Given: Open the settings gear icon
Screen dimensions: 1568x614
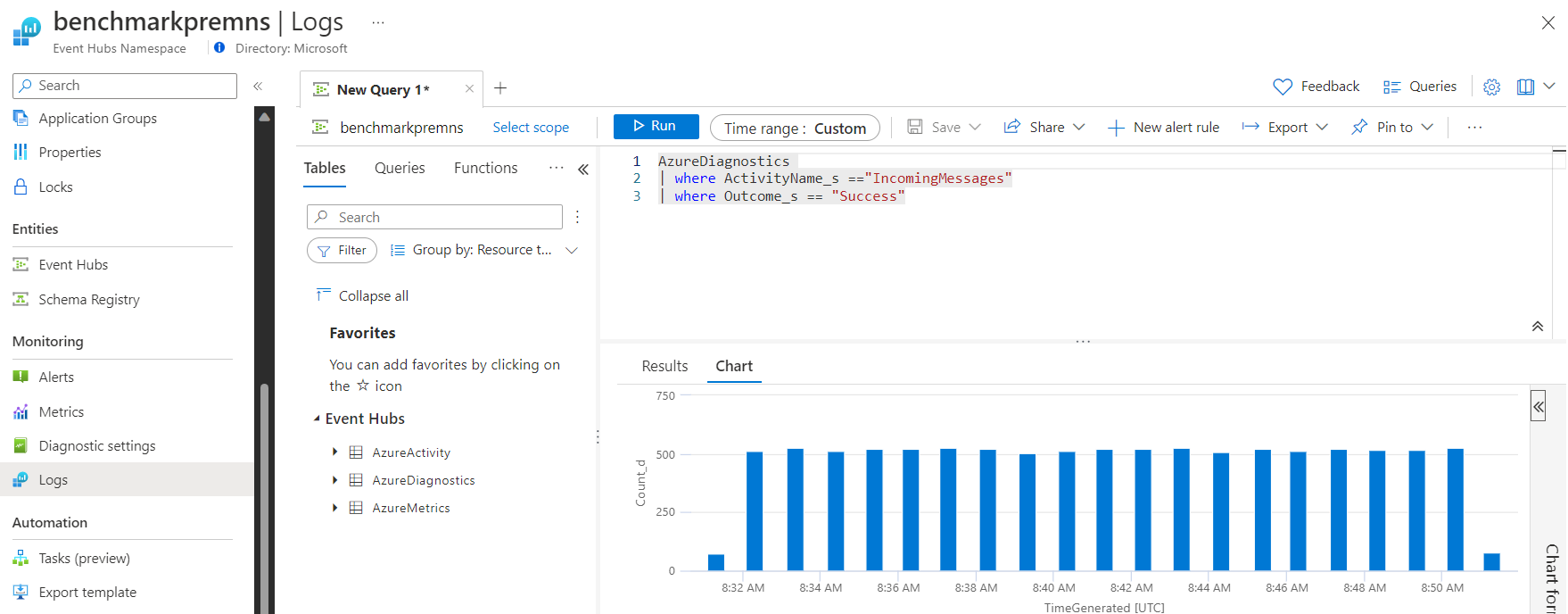Looking at the screenshot, I should tap(1491, 87).
